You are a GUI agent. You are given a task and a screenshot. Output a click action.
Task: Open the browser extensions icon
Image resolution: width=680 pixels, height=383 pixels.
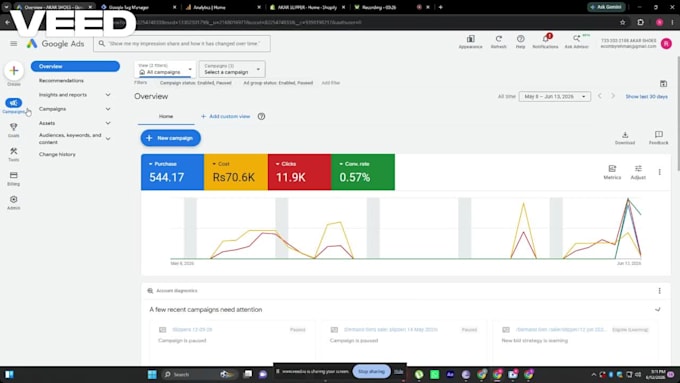641,22
